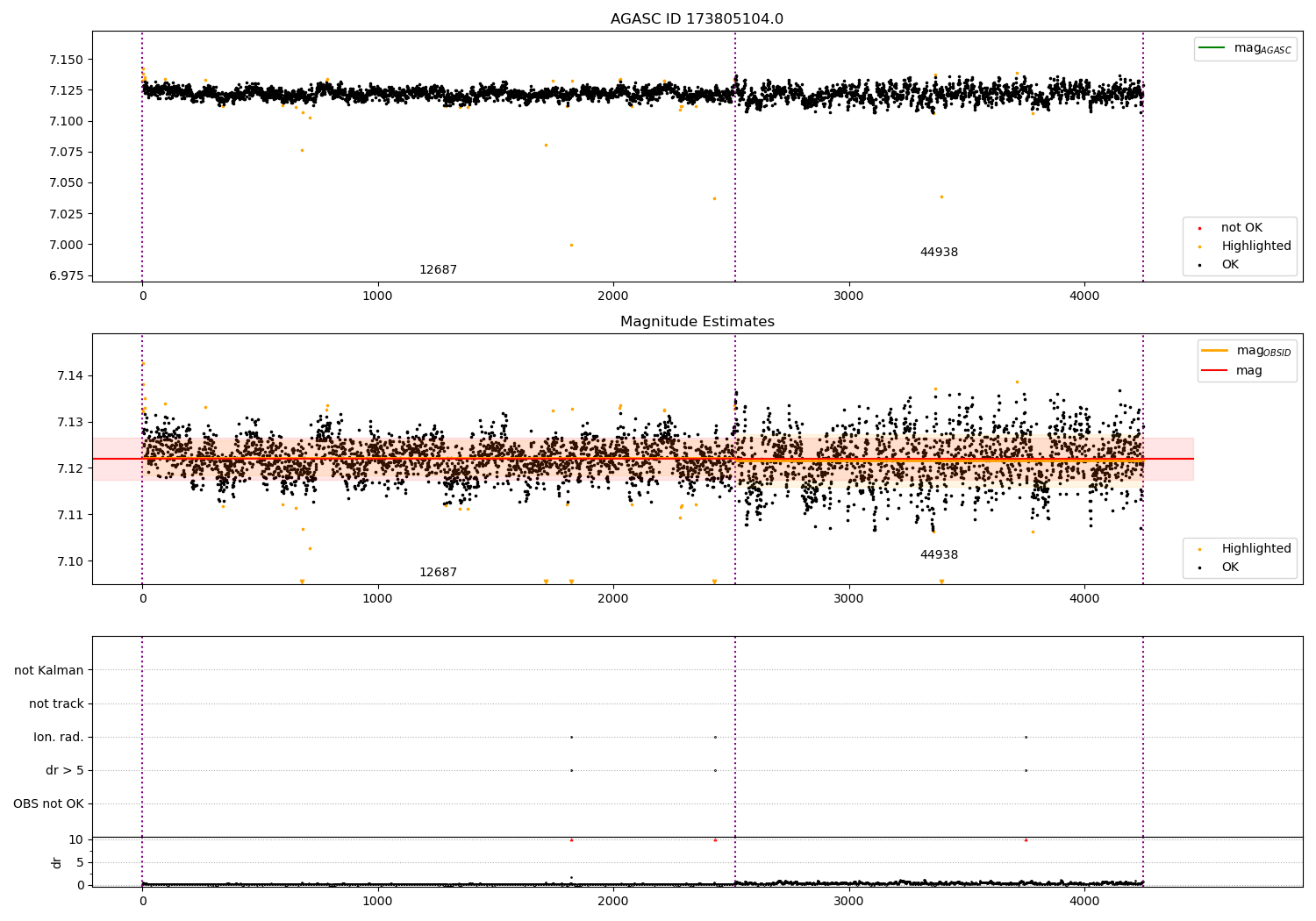Click the green mag AGASC legend line
The image size is (1316, 921).
pyautogui.click(x=1213, y=47)
